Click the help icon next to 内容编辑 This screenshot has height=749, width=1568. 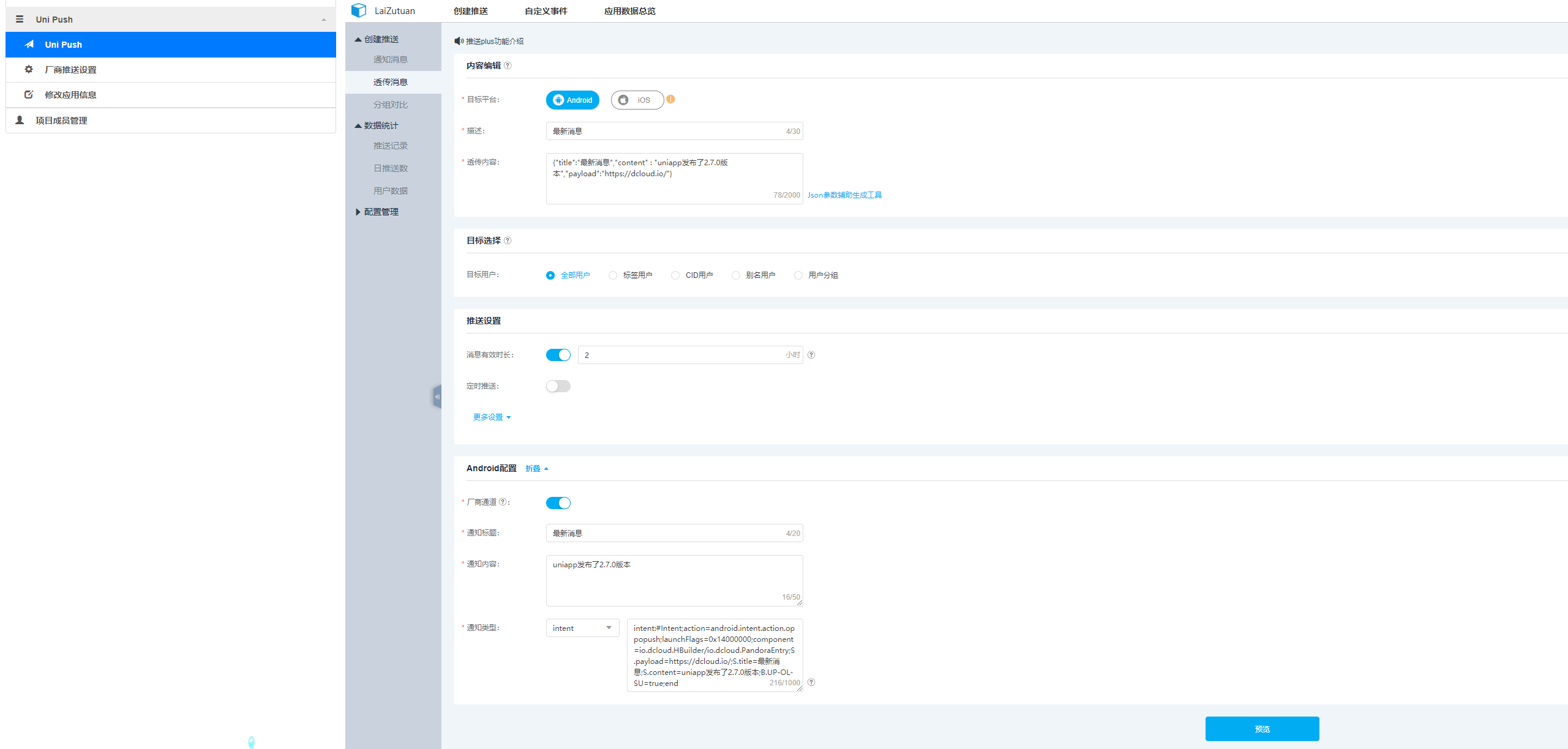coord(508,65)
